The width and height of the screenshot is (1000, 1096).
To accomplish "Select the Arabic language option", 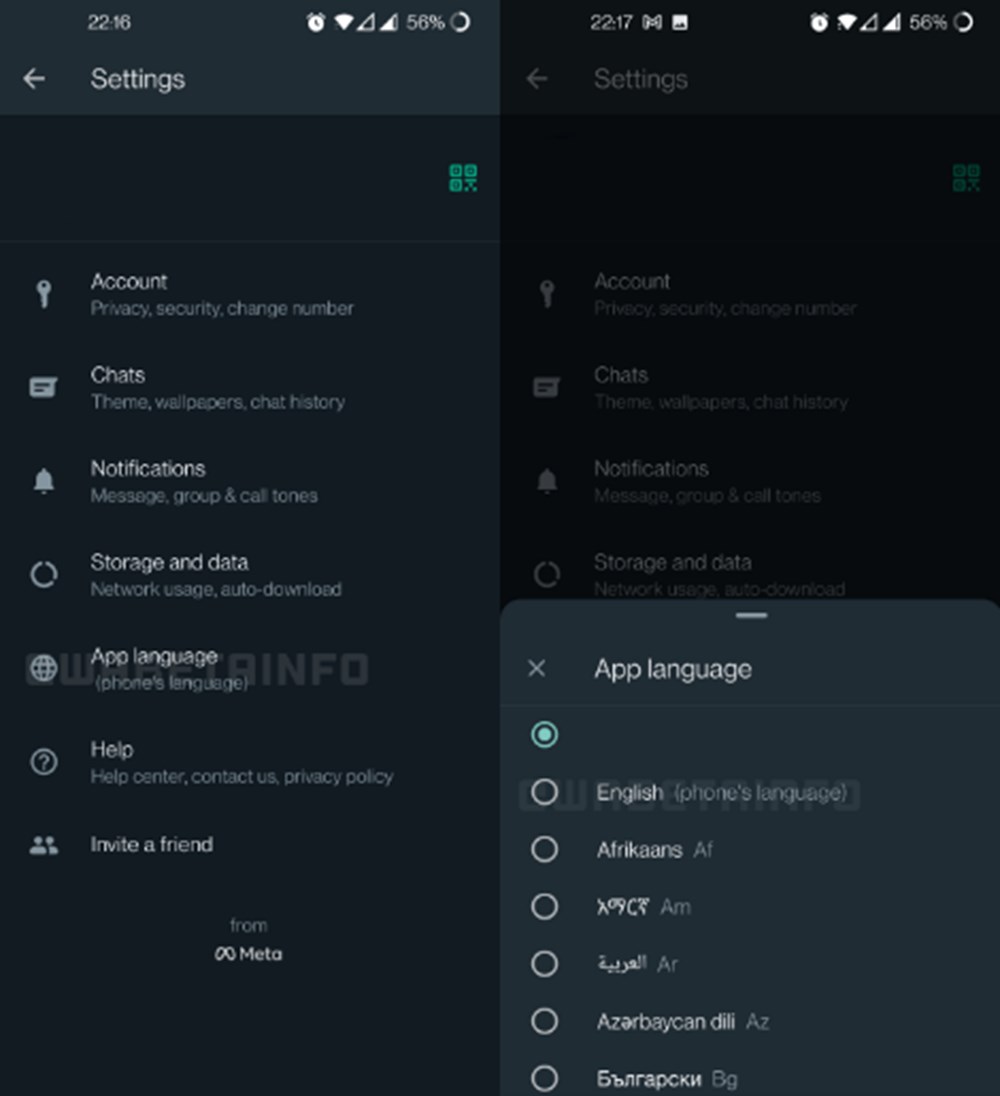I will click(545, 964).
